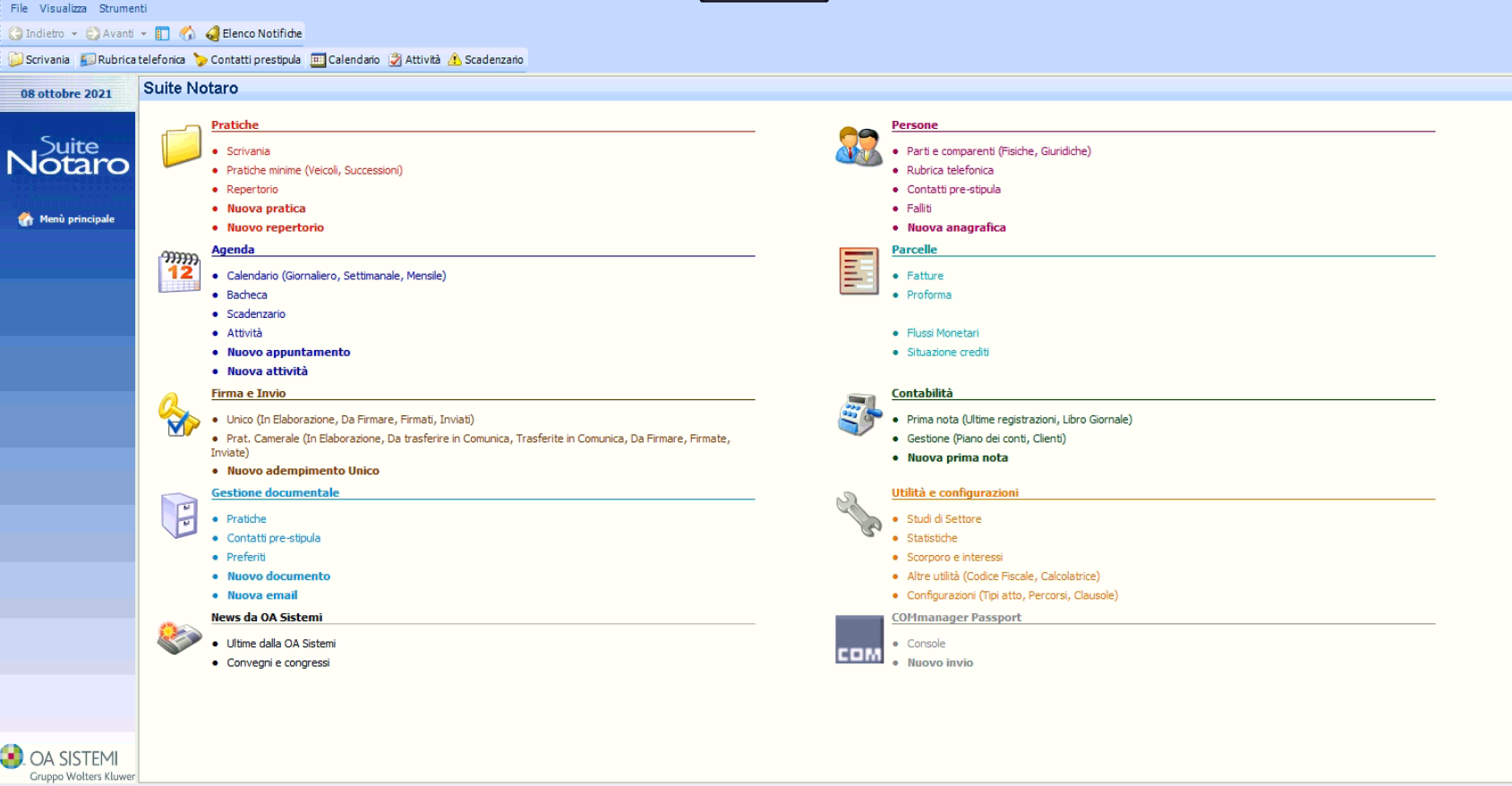Image resolution: width=1512 pixels, height=786 pixels.
Task: Open the Statistiche link
Action: pos(932,538)
